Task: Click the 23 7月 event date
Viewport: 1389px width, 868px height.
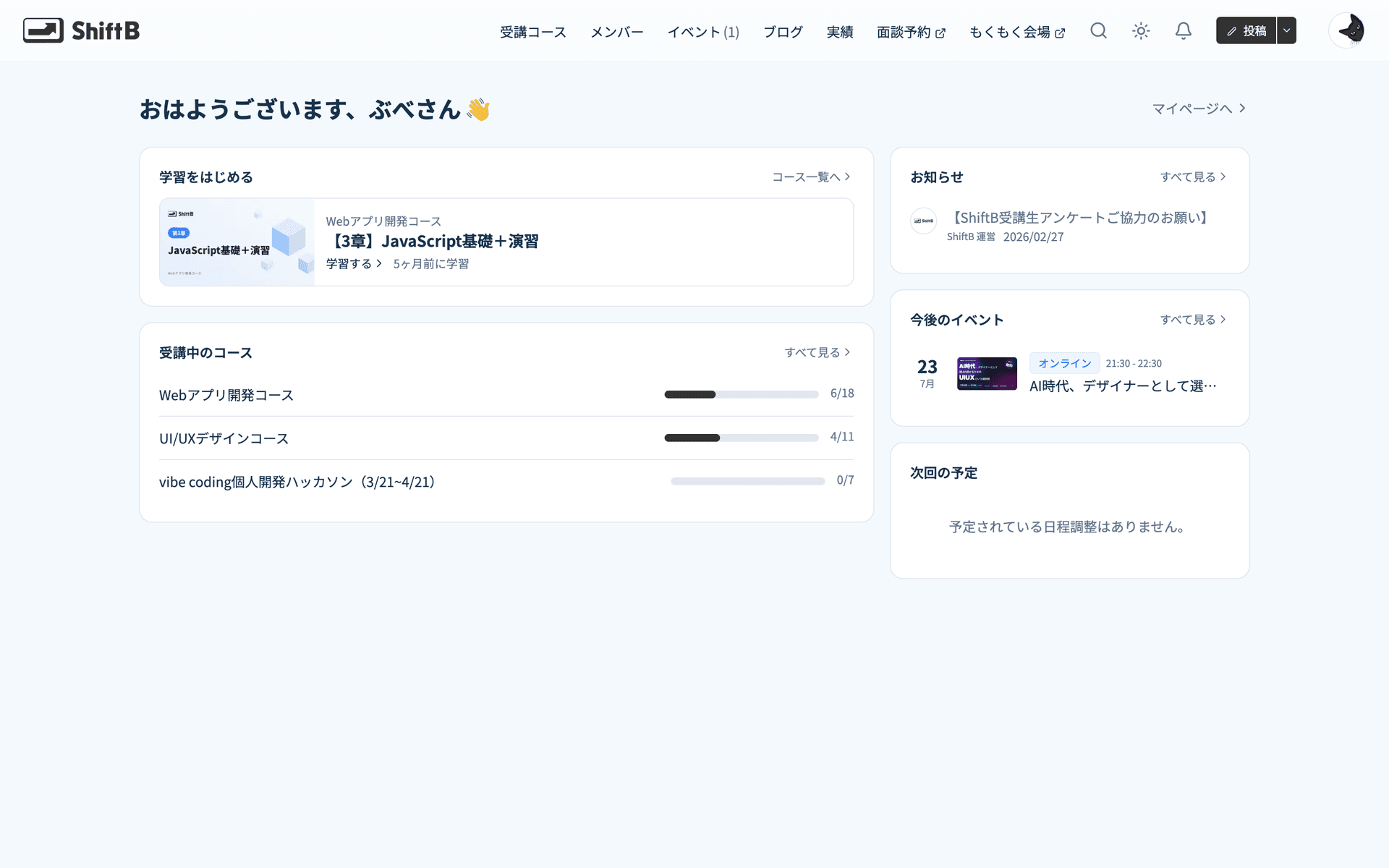Action: (927, 373)
